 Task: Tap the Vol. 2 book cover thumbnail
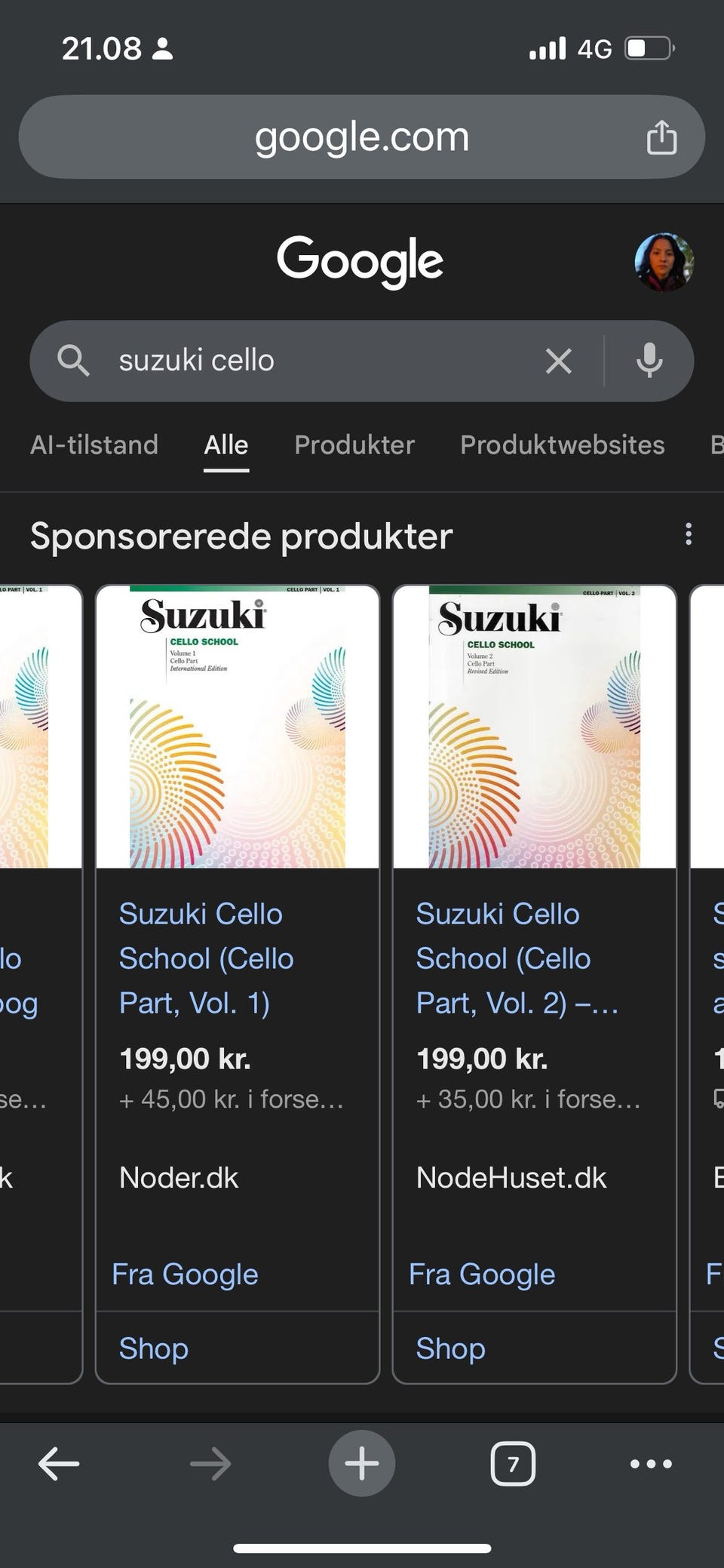[x=535, y=727]
